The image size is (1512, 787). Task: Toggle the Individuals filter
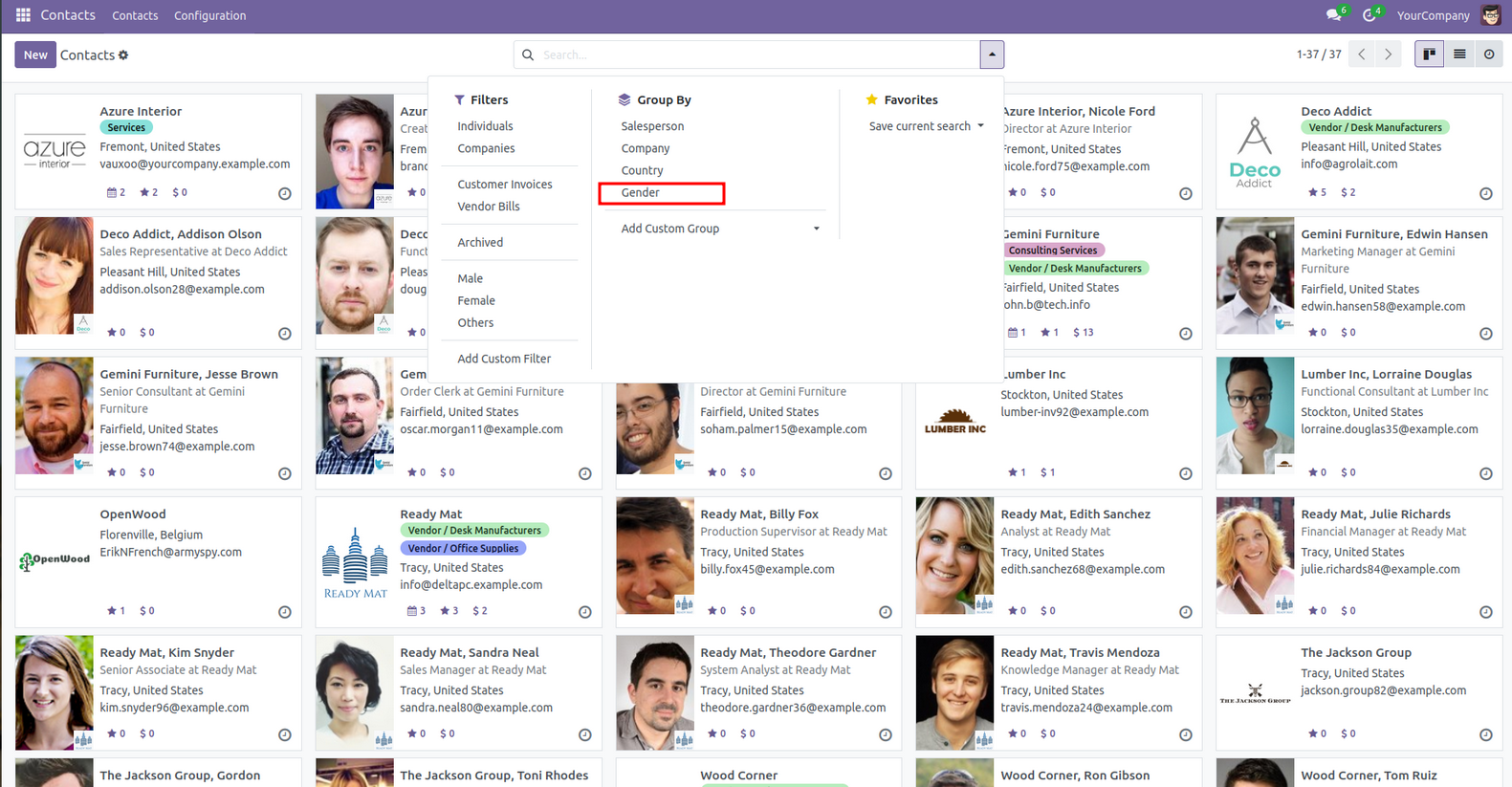(x=485, y=126)
